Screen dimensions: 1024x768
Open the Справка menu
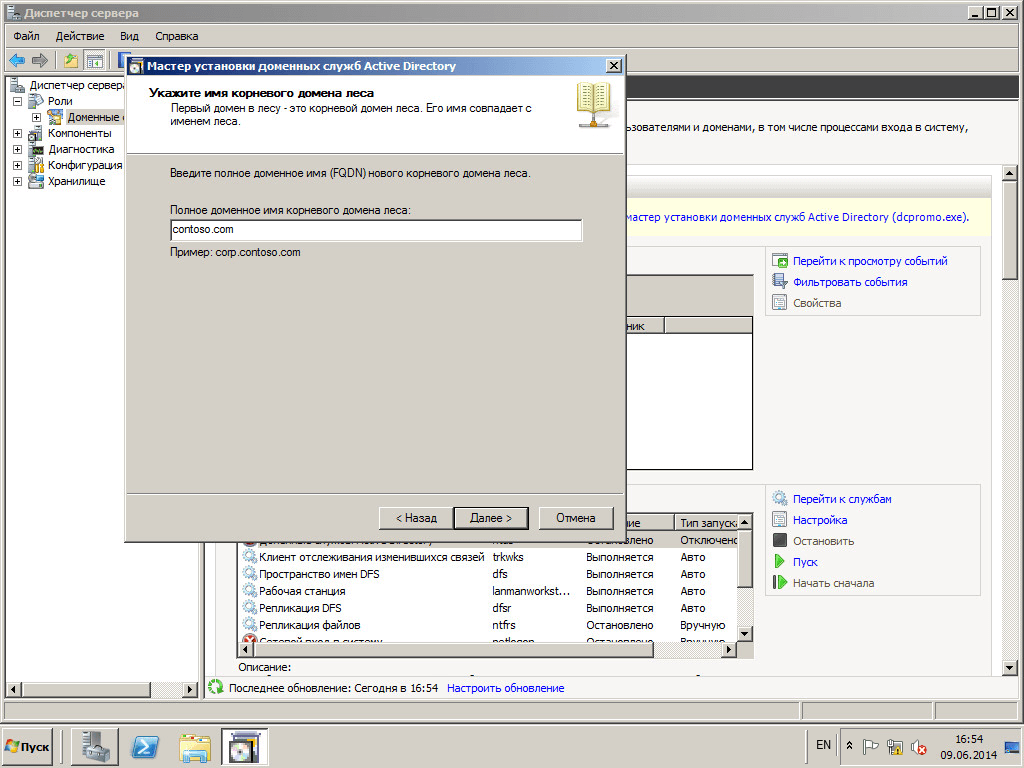tap(176, 36)
